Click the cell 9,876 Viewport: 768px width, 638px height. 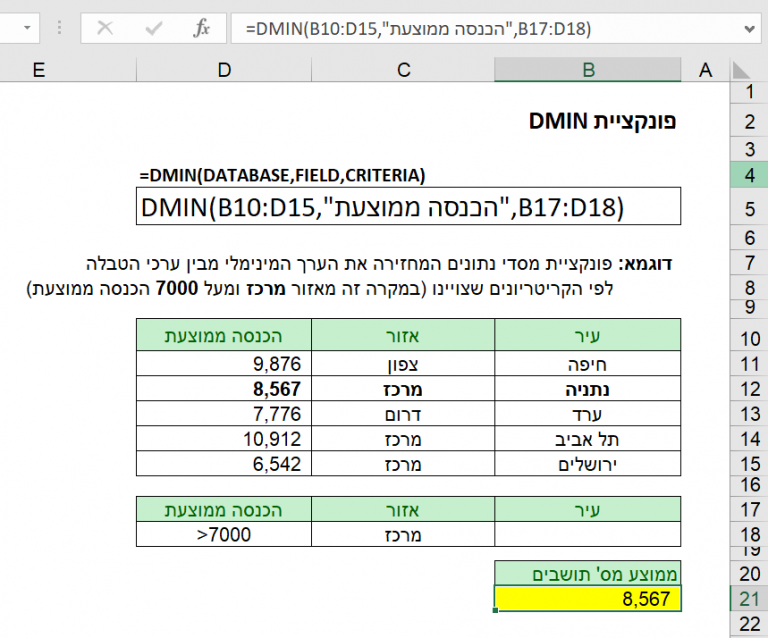[224, 364]
